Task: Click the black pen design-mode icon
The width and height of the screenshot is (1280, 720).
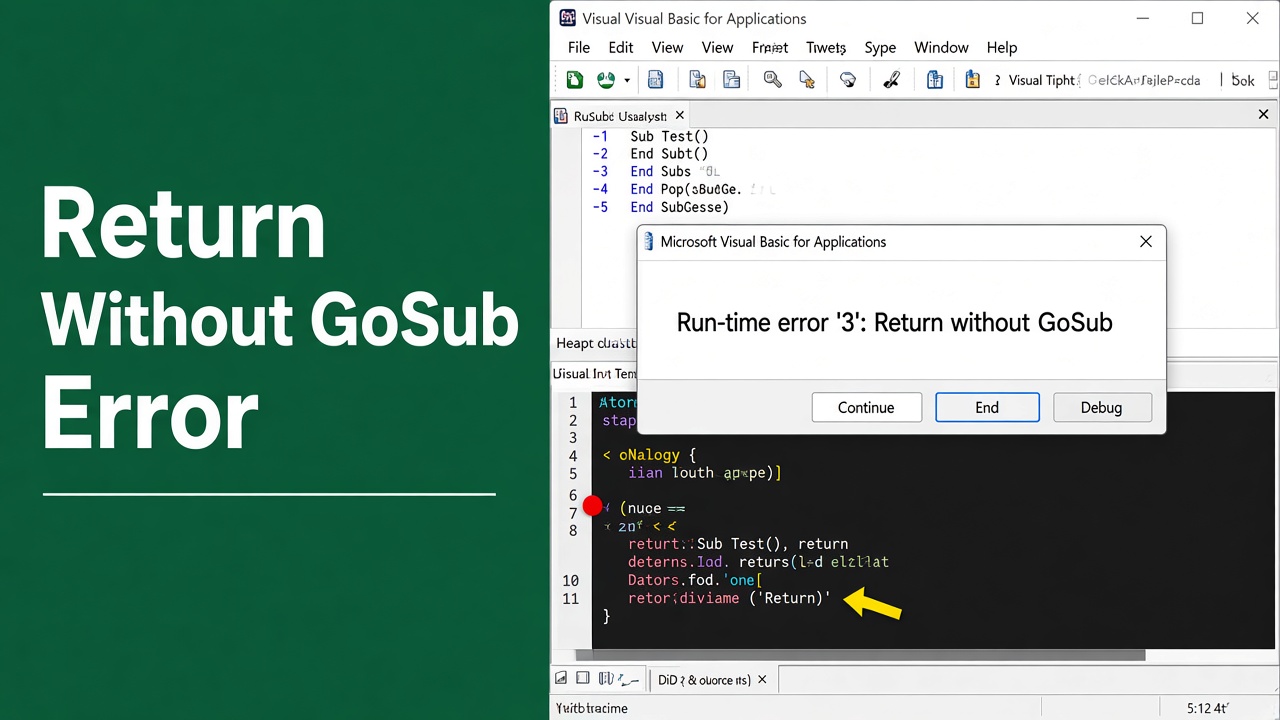Action: tap(892, 80)
